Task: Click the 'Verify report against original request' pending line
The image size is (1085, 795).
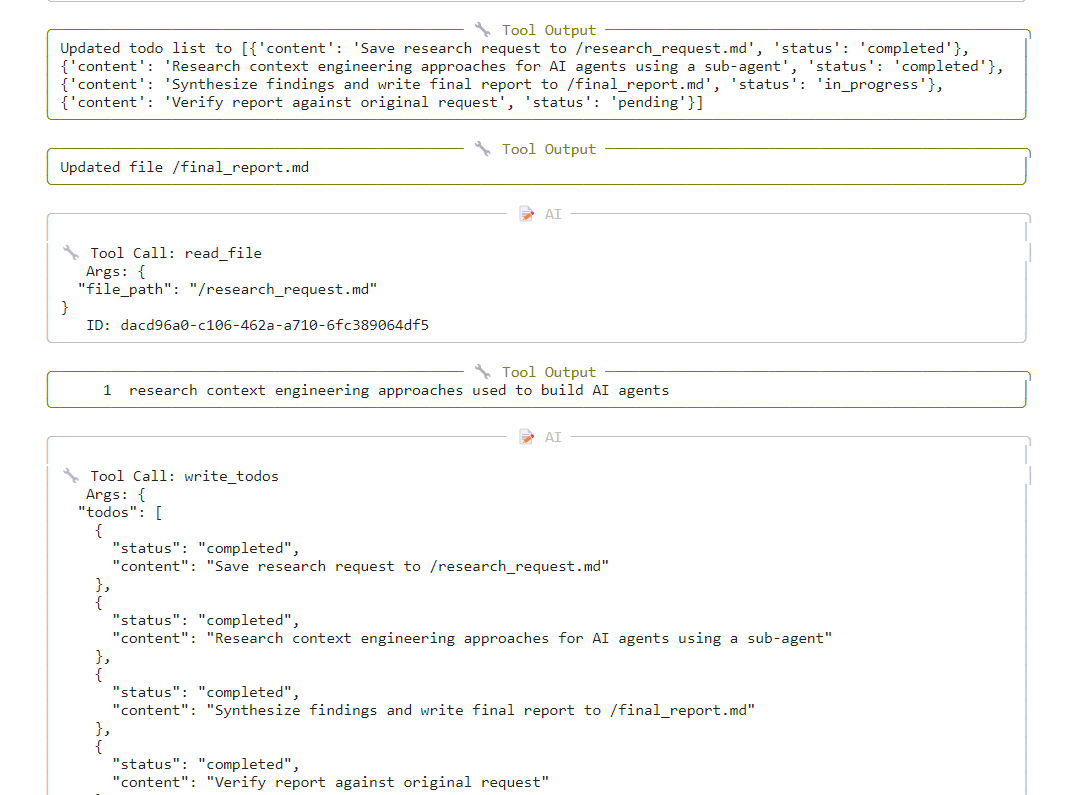Action: coord(381,102)
